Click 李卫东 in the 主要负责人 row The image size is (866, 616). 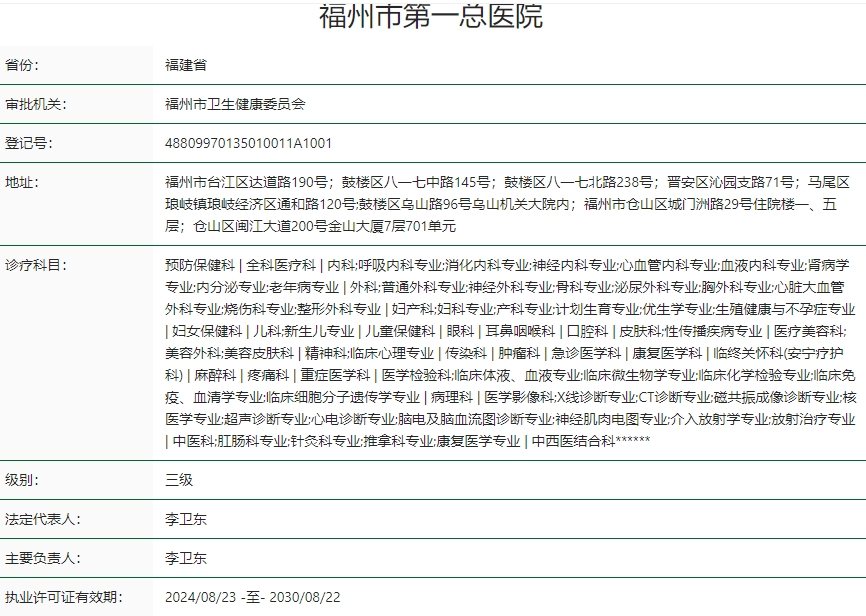(186, 558)
